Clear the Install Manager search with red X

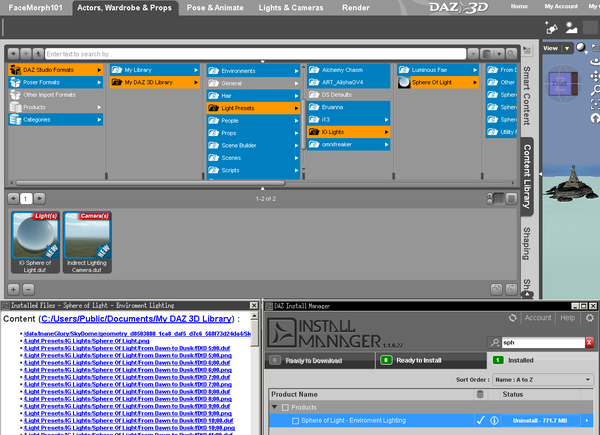589,342
